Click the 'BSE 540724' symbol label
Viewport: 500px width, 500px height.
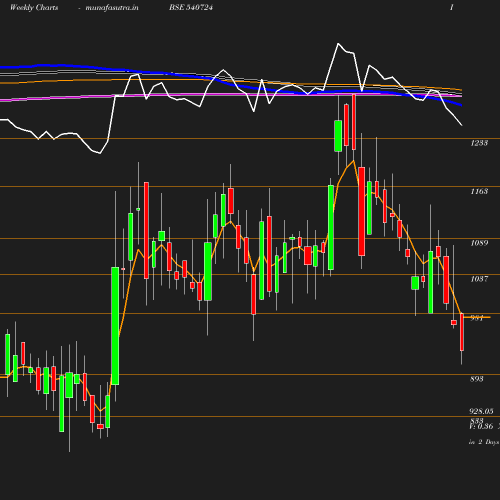pos(191,7)
